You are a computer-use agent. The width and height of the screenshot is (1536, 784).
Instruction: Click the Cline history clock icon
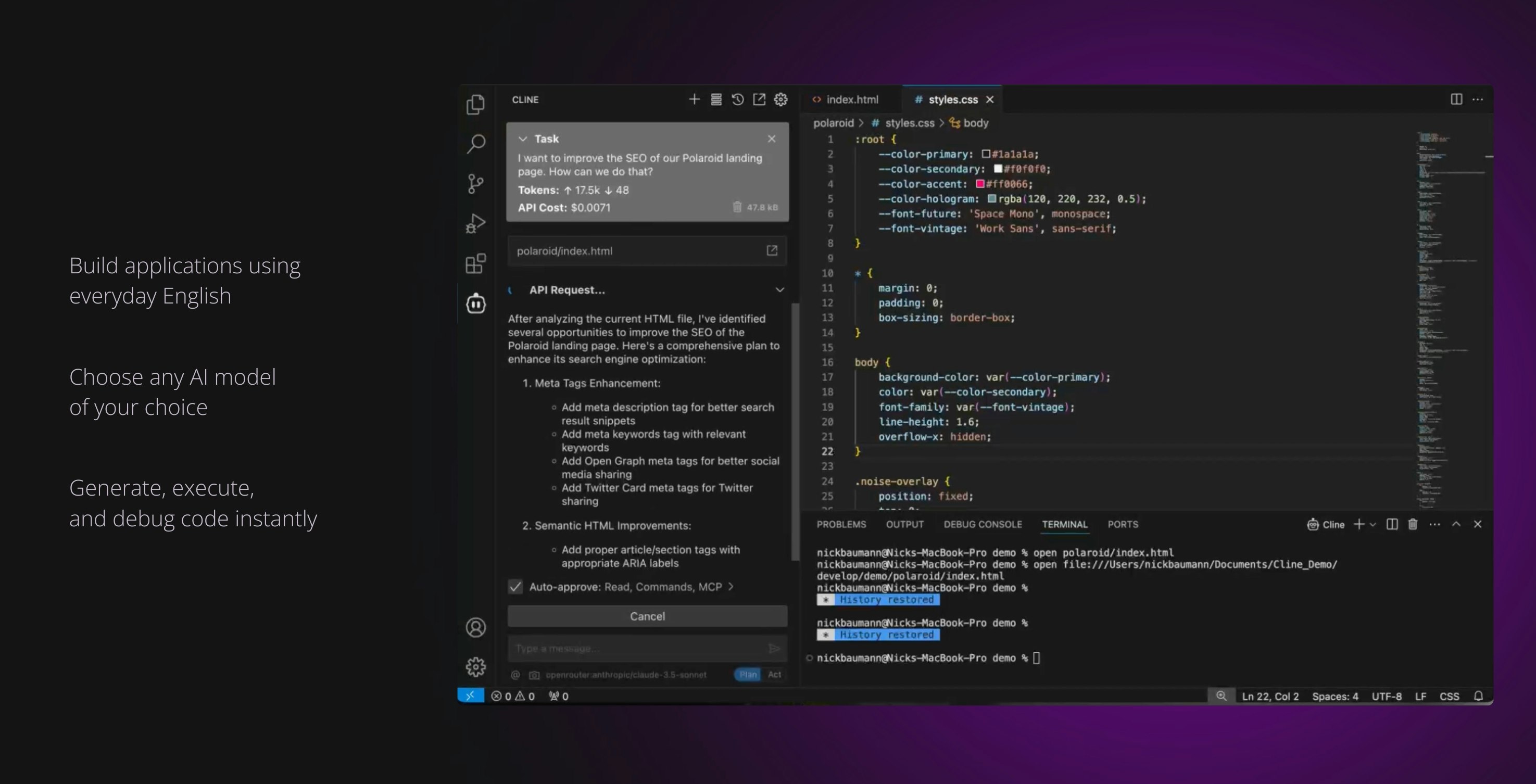click(x=738, y=99)
